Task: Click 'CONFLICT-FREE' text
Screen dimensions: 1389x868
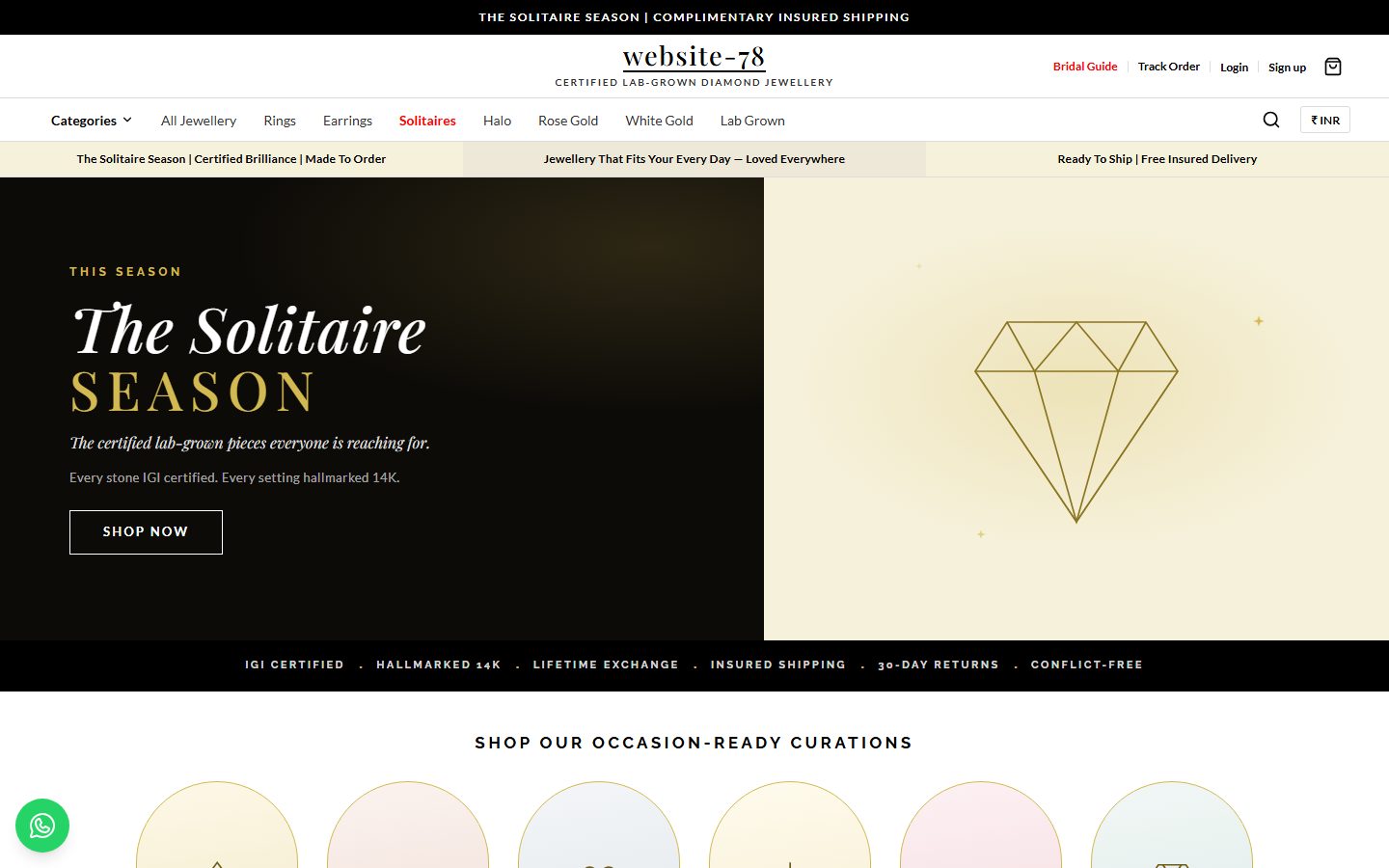Action: tap(1086, 665)
